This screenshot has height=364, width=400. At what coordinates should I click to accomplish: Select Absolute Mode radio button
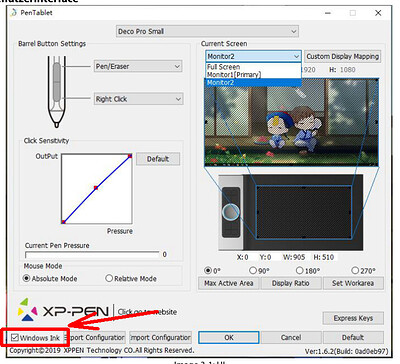[26, 278]
